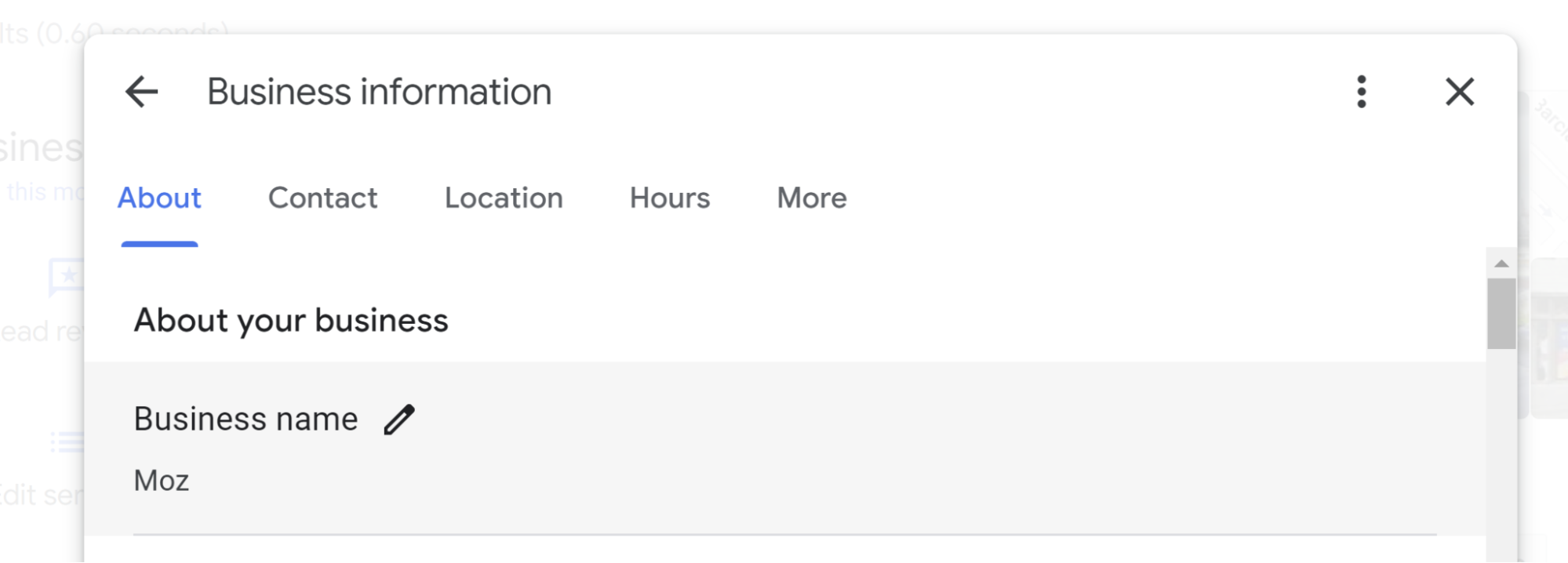Image resolution: width=1568 pixels, height=563 pixels.
Task: Show the More tab
Action: point(812,198)
